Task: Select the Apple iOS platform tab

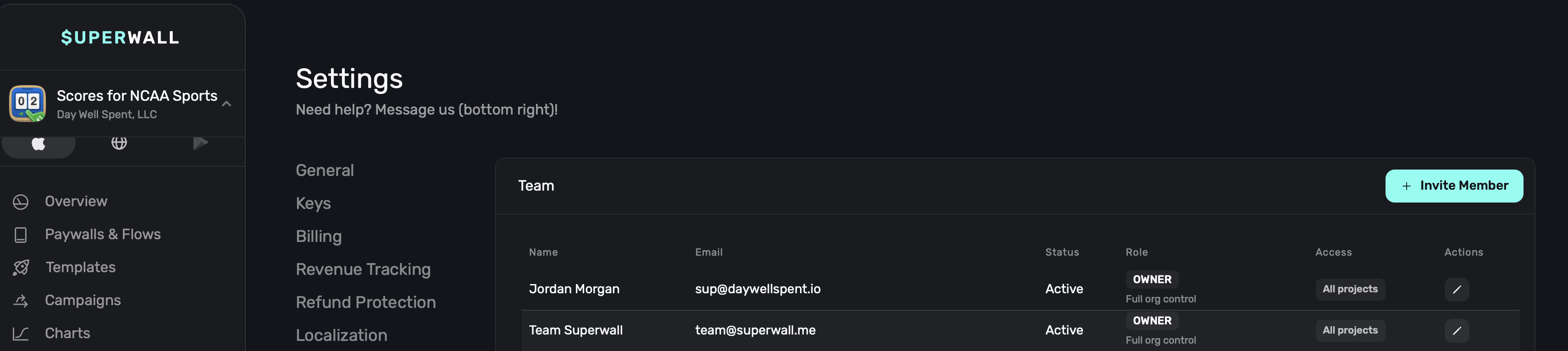Action: coord(39,143)
